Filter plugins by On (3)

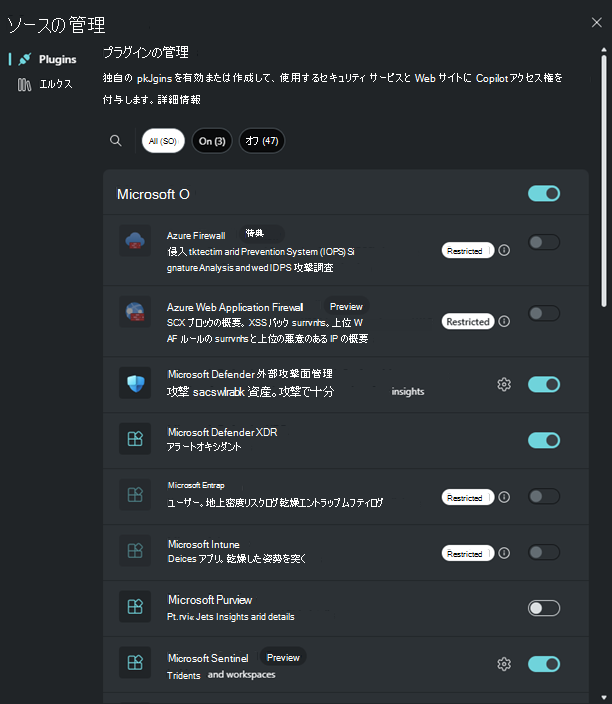click(x=212, y=141)
